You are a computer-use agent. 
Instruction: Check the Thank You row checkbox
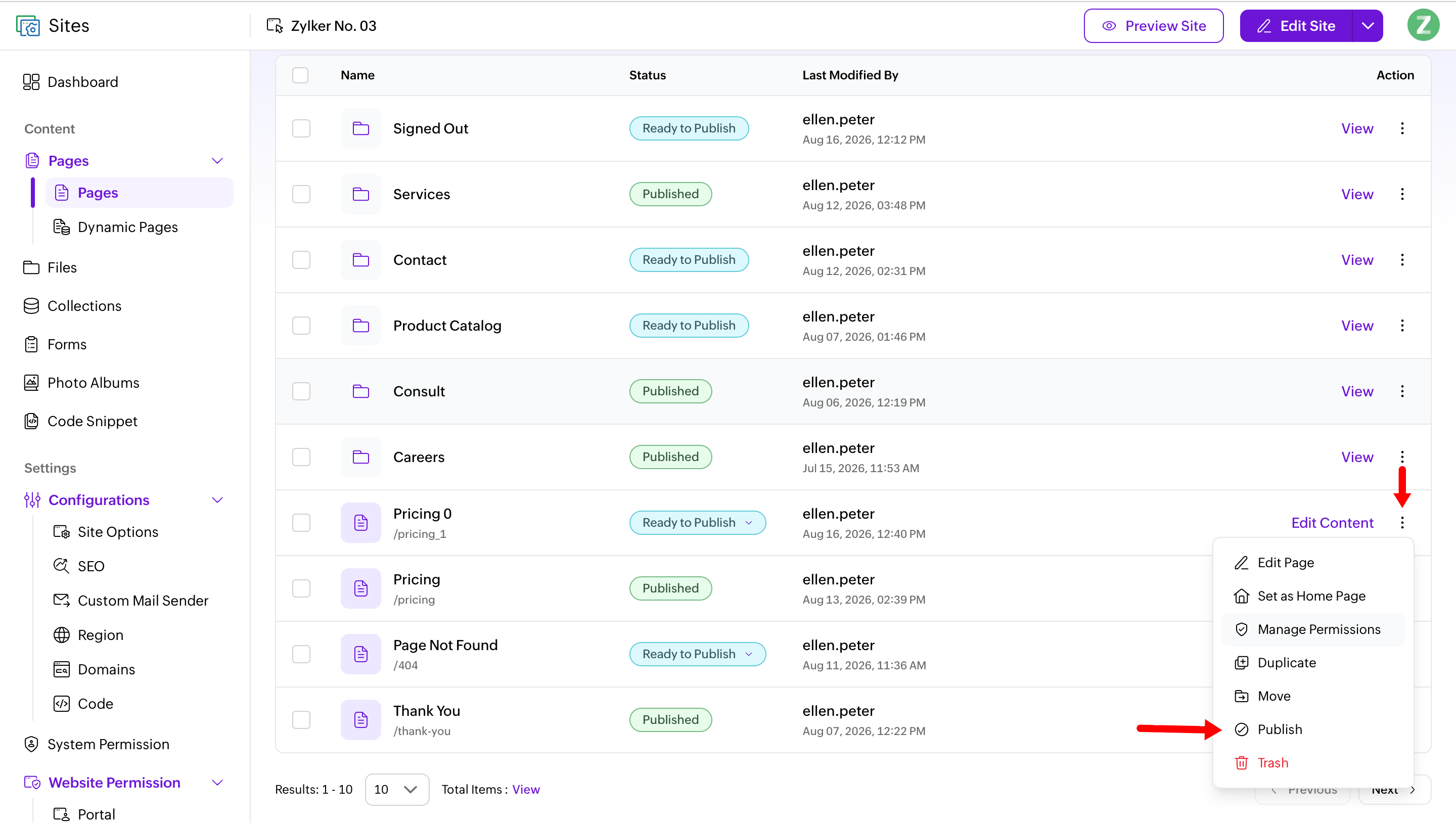click(301, 719)
